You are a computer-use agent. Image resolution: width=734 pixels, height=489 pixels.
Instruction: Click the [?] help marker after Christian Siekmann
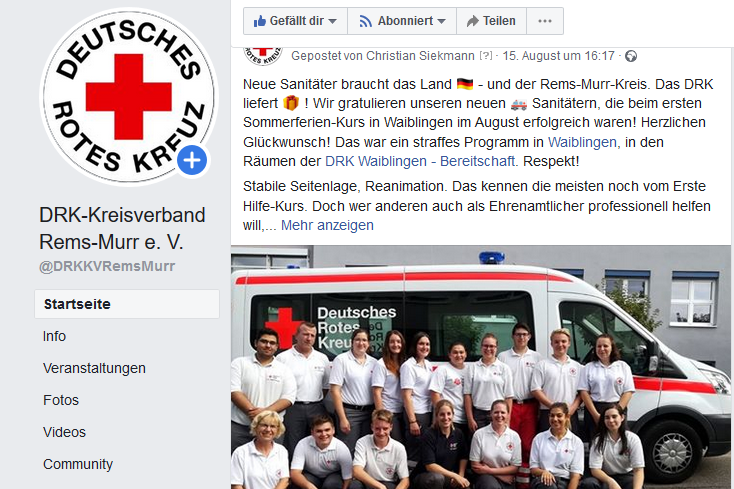[486, 56]
